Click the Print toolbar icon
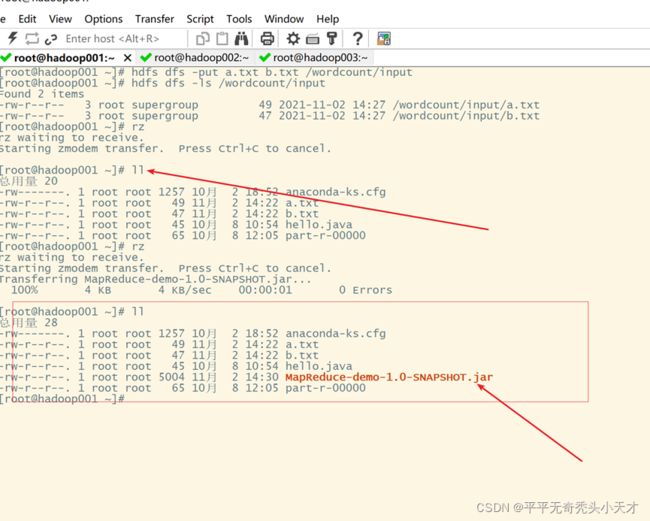This screenshot has width=650, height=521. [267, 39]
